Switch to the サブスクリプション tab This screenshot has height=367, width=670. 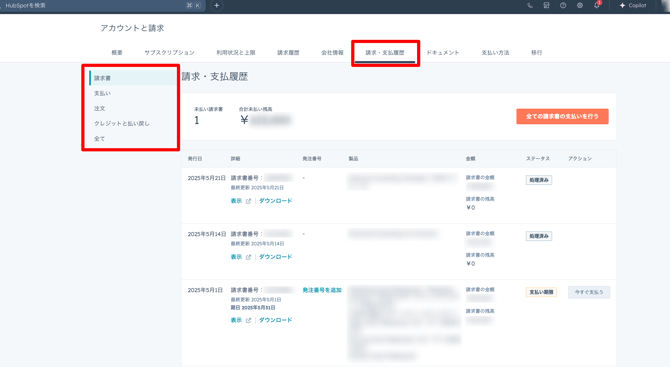(x=169, y=53)
